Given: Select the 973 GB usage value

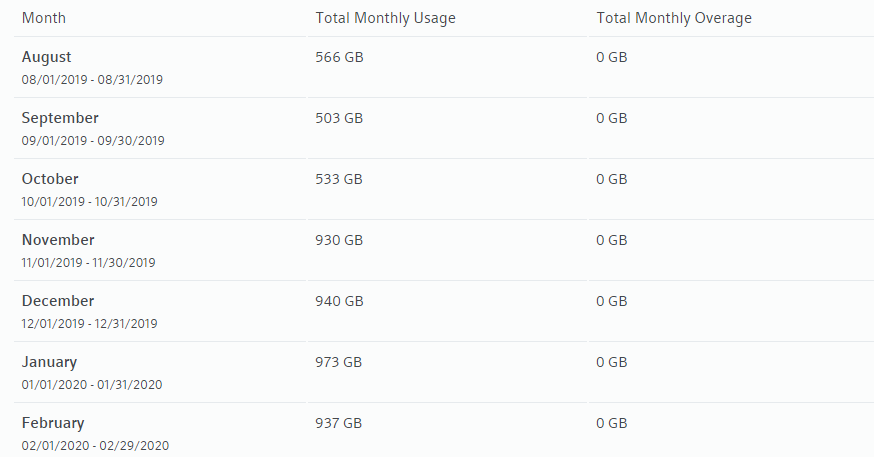Looking at the screenshot, I should click(x=339, y=362).
